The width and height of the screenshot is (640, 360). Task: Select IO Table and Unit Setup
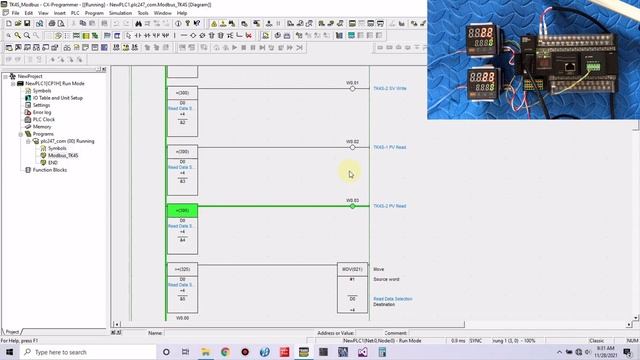[58, 98]
